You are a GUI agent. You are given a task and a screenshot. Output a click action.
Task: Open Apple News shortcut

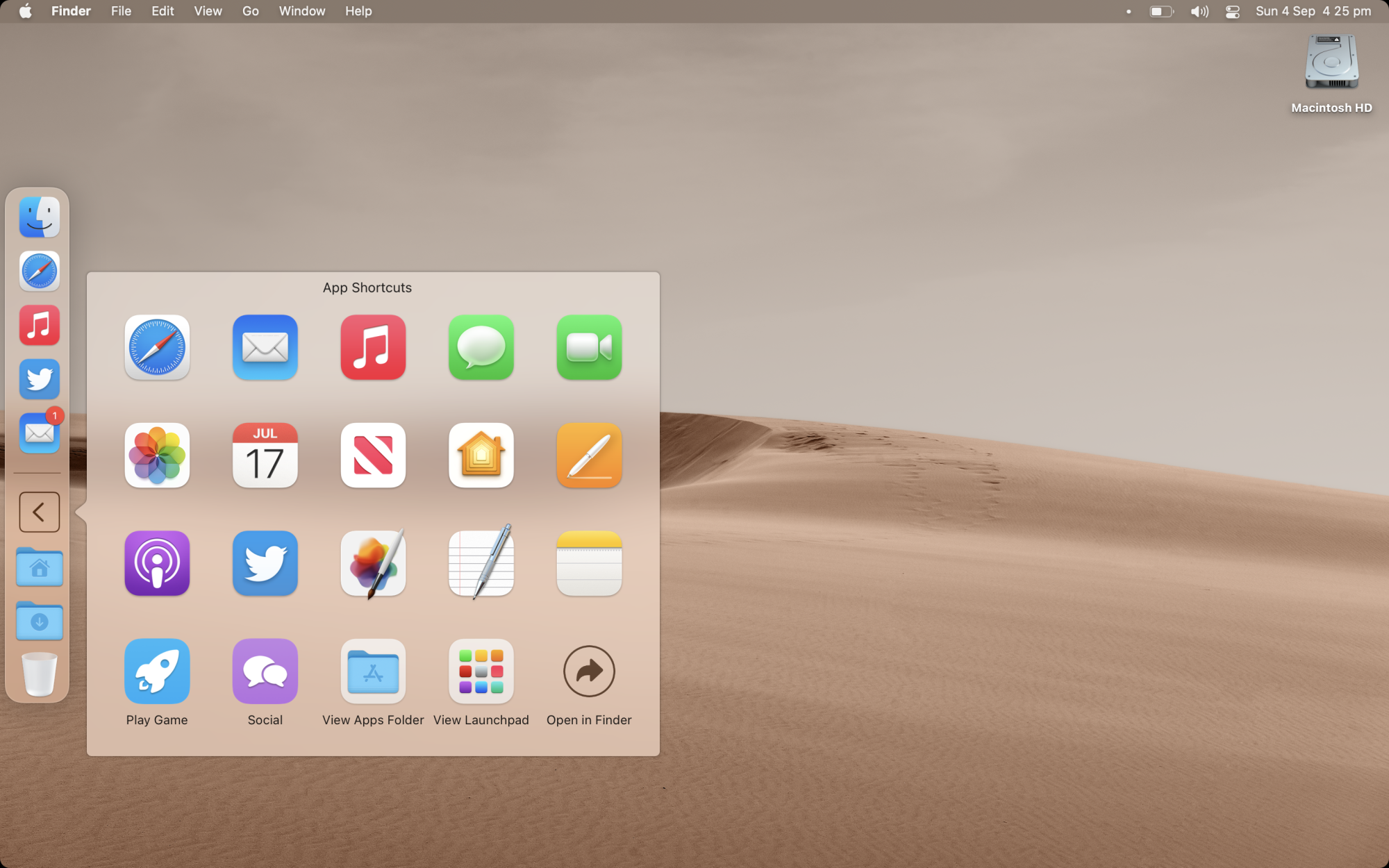(373, 456)
